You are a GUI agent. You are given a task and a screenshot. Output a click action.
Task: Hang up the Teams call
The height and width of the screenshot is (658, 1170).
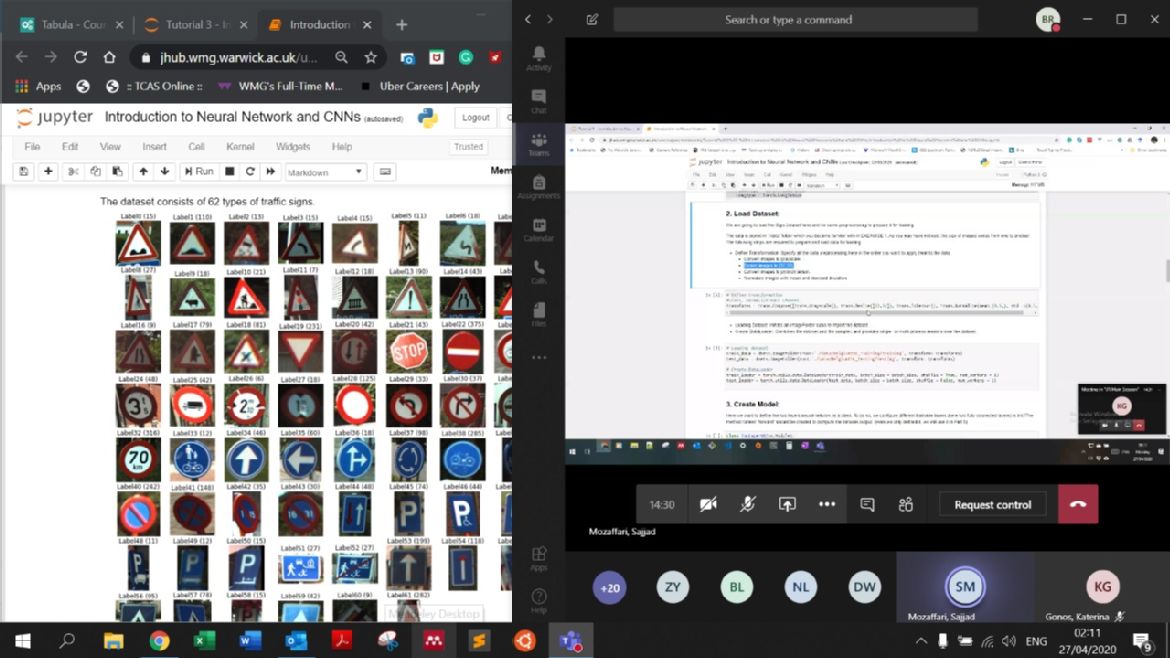[x=1077, y=505]
